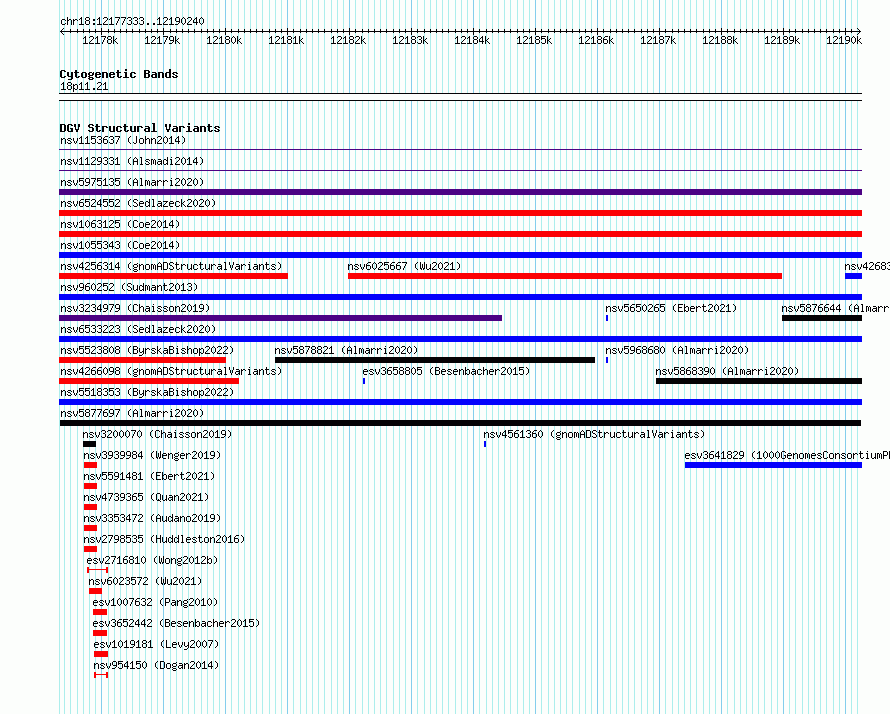Open esv3658805 (Besenbacher2015) label
Image resolution: width=890 pixels, height=714 pixels.
pos(446,371)
